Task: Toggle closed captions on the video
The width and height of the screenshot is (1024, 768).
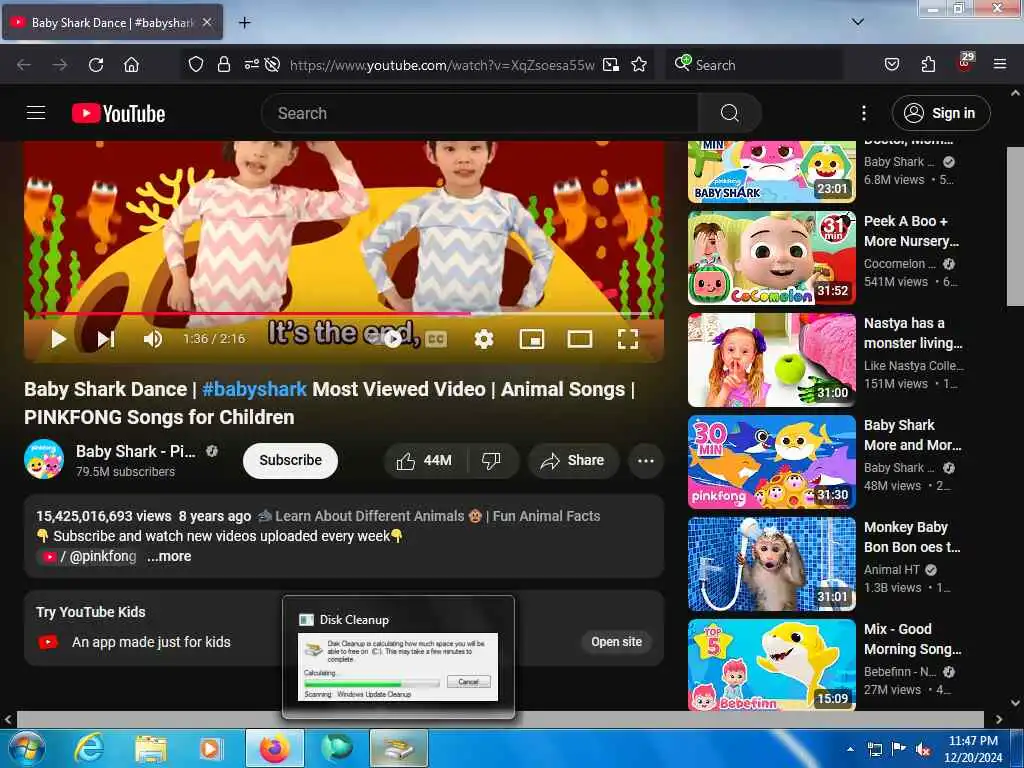Action: [436, 338]
